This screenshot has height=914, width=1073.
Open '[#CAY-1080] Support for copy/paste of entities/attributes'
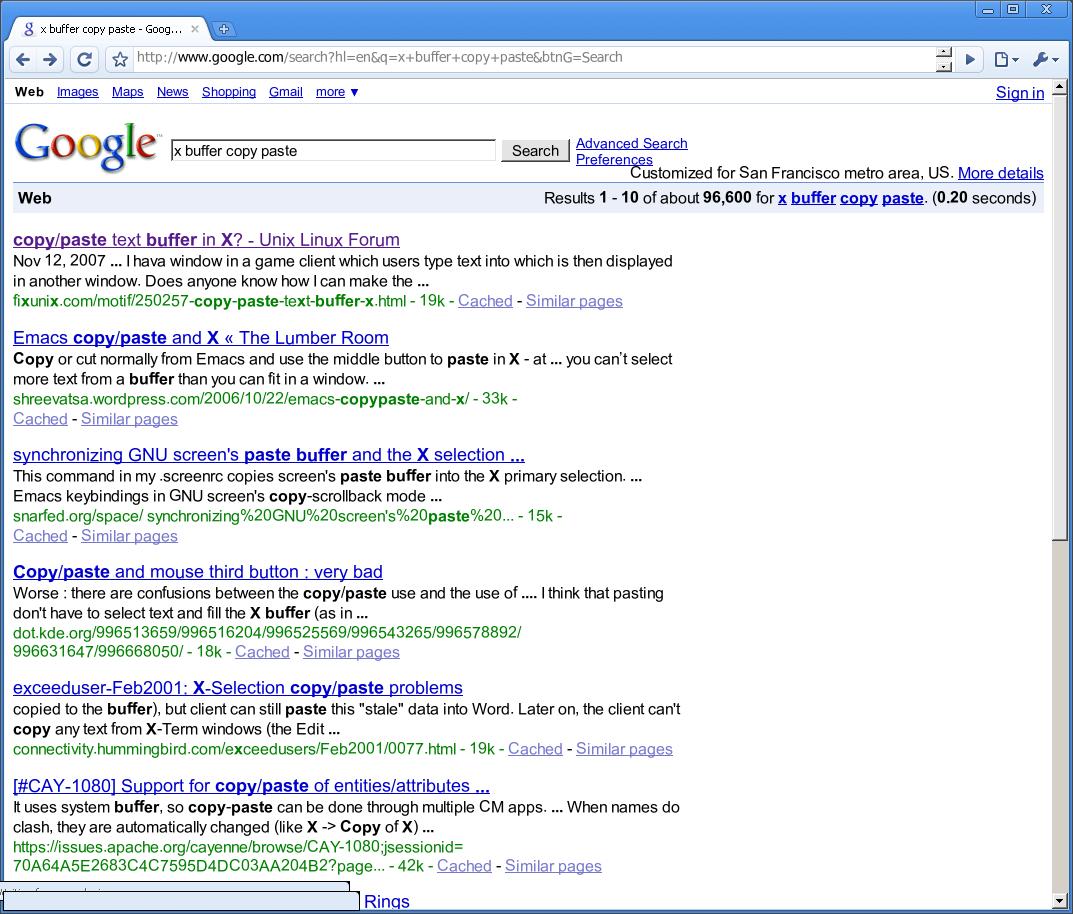[x=251, y=785]
